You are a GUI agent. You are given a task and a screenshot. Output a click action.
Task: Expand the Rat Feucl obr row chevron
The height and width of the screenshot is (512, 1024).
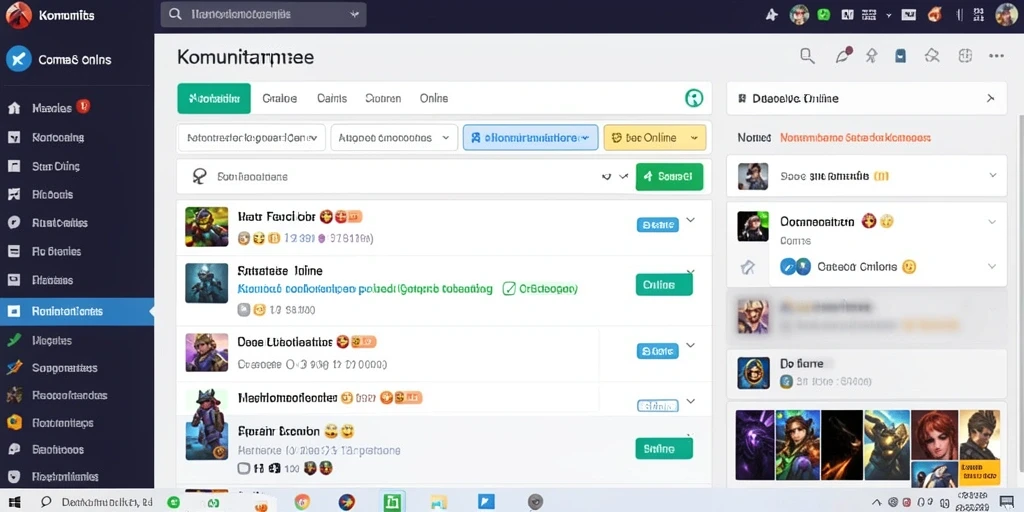point(690,220)
